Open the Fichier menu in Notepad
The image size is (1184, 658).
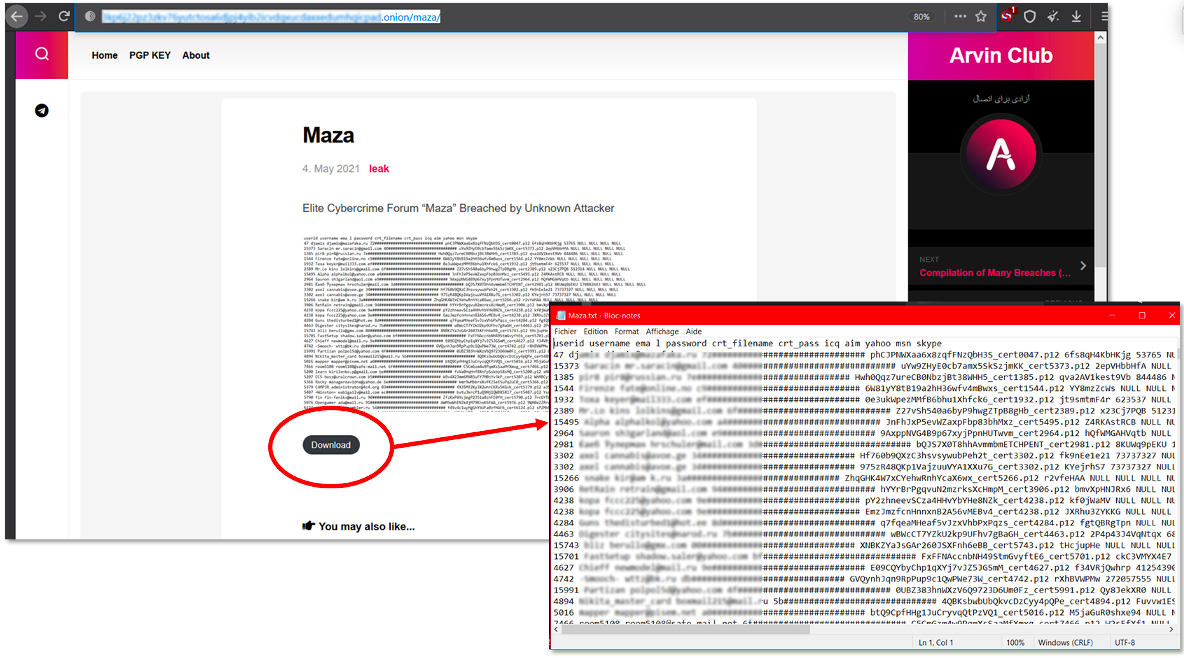tap(566, 331)
